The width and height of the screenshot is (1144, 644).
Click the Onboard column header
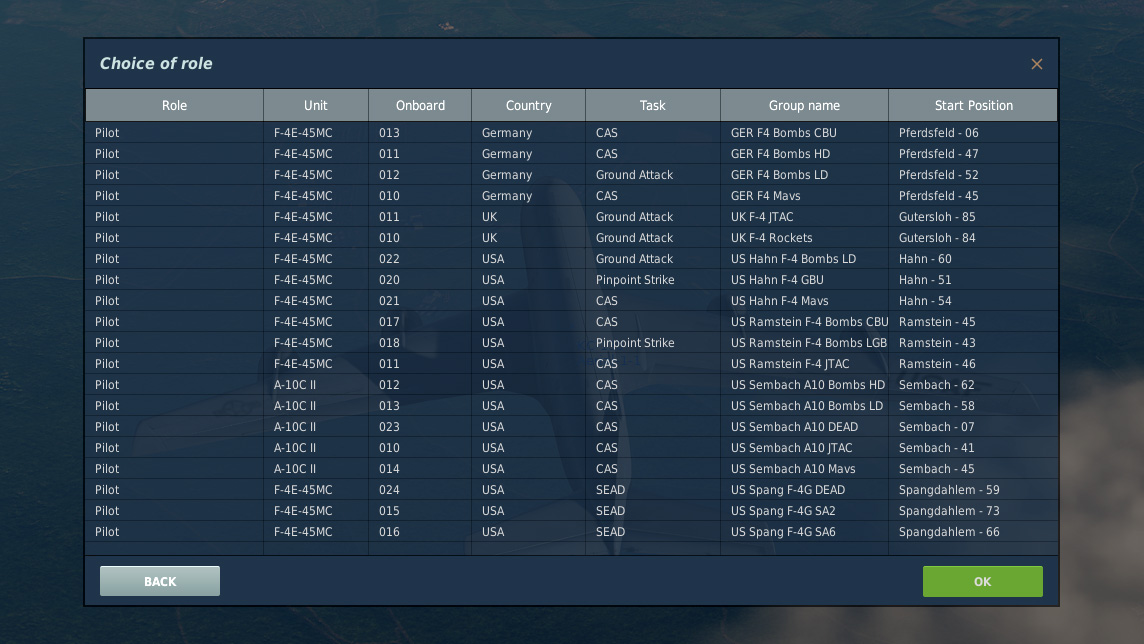coord(420,105)
